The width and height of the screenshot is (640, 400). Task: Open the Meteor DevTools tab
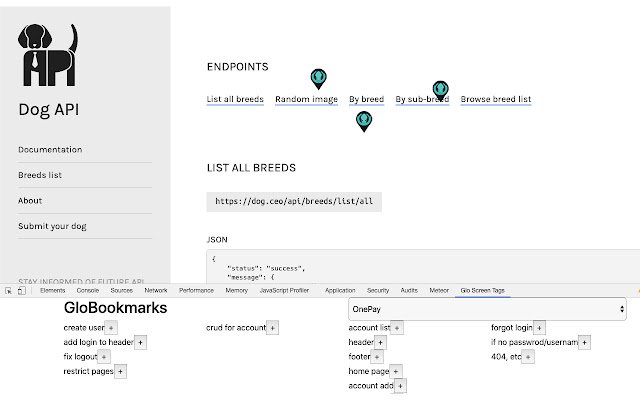click(439, 291)
